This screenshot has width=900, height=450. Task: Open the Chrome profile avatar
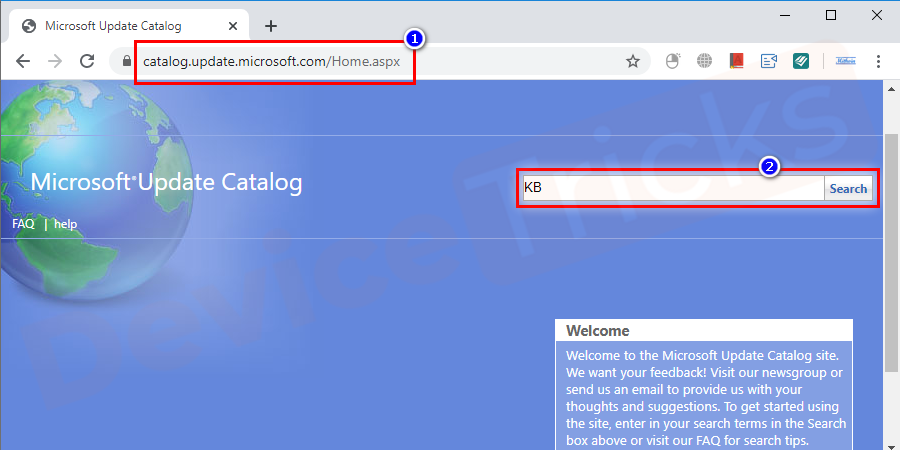(845, 61)
